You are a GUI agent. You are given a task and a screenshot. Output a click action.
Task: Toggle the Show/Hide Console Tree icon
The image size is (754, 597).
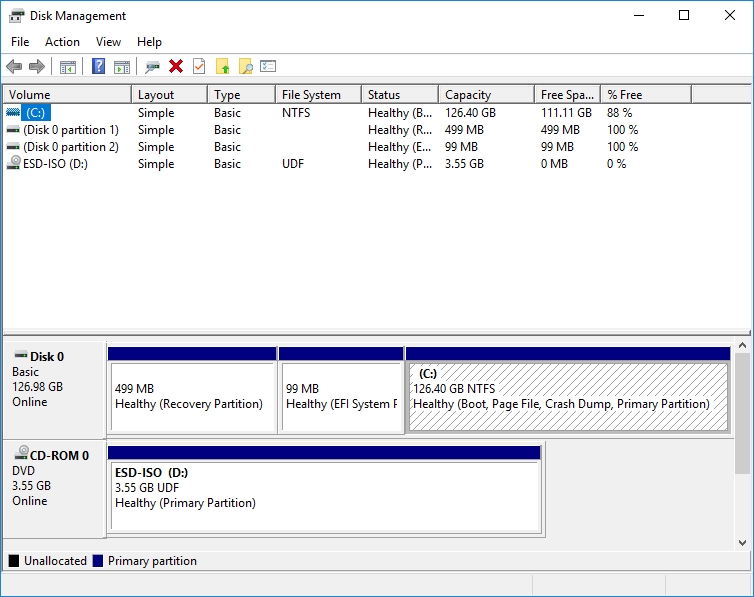tap(68, 67)
